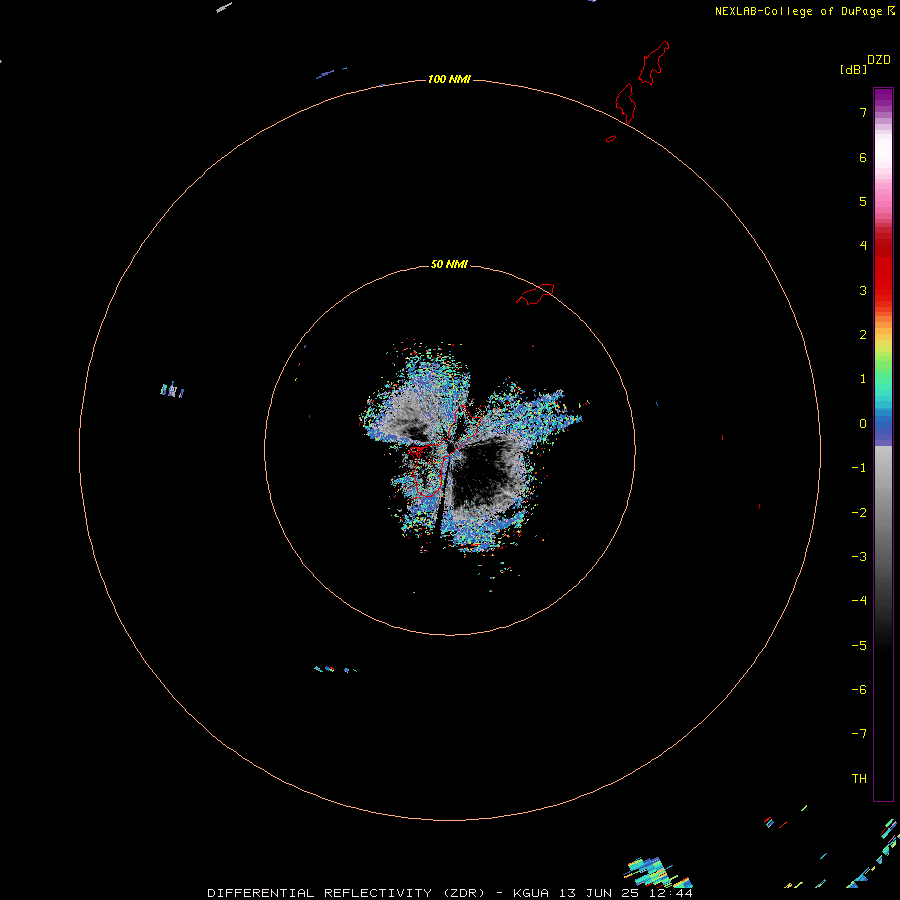Click the TH threshold label on legend
The height and width of the screenshot is (900, 900).
click(x=859, y=779)
